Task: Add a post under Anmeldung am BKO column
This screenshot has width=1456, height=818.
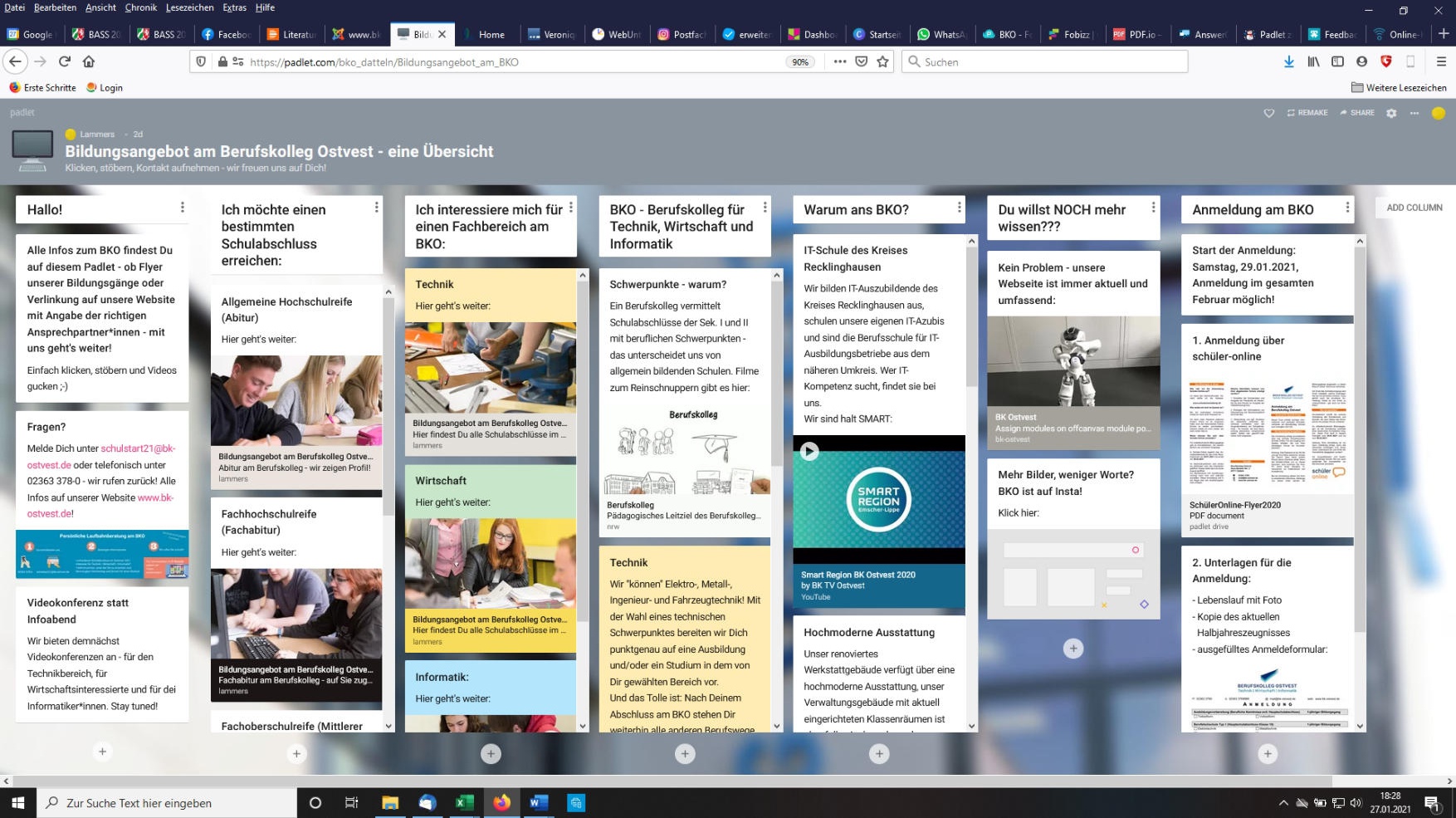Action: [x=1268, y=754]
